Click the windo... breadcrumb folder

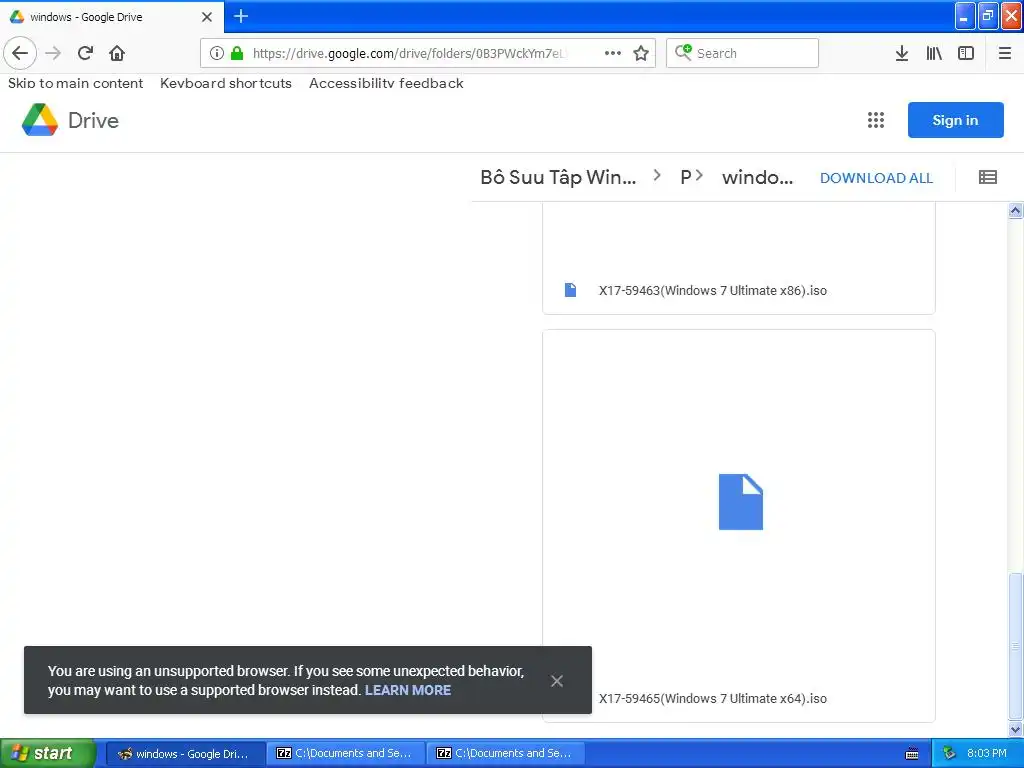tap(758, 177)
